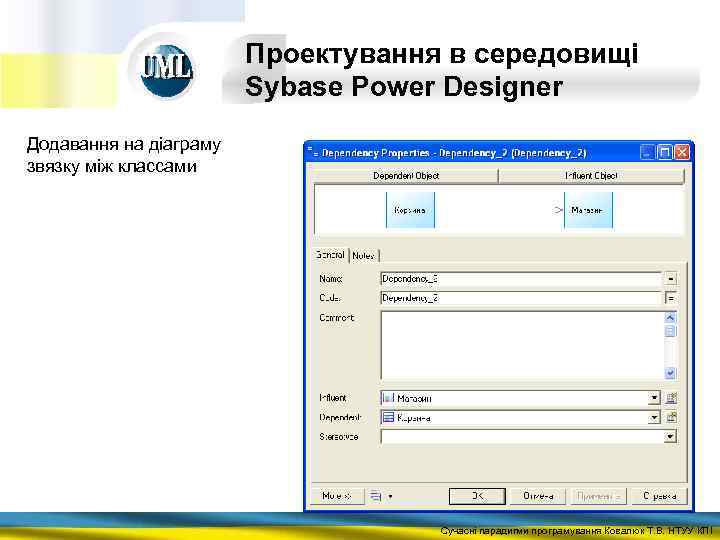Click the 'Influent' field label

click(x=333, y=398)
